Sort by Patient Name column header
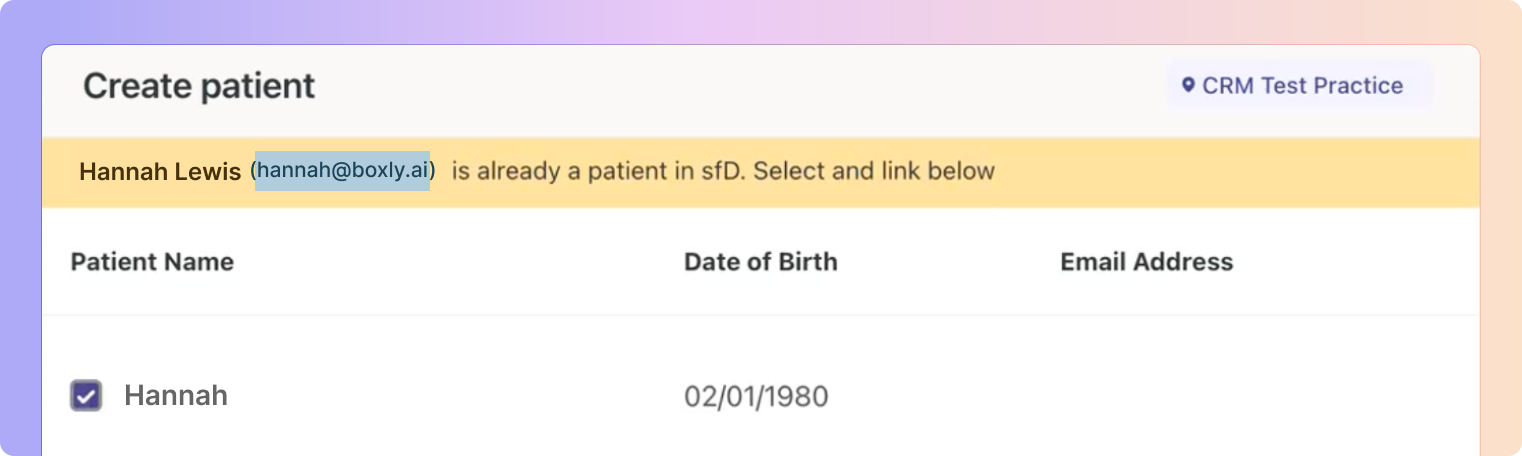The image size is (1522, 456). [152, 262]
